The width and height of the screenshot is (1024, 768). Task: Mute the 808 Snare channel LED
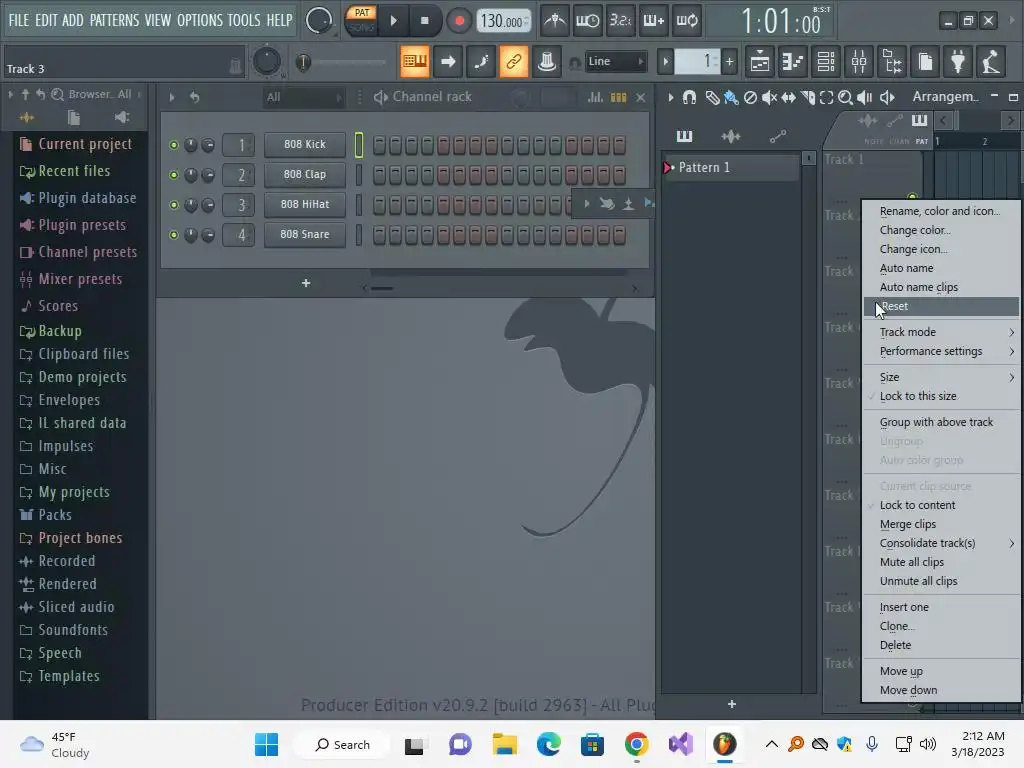pyautogui.click(x=174, y=235)
